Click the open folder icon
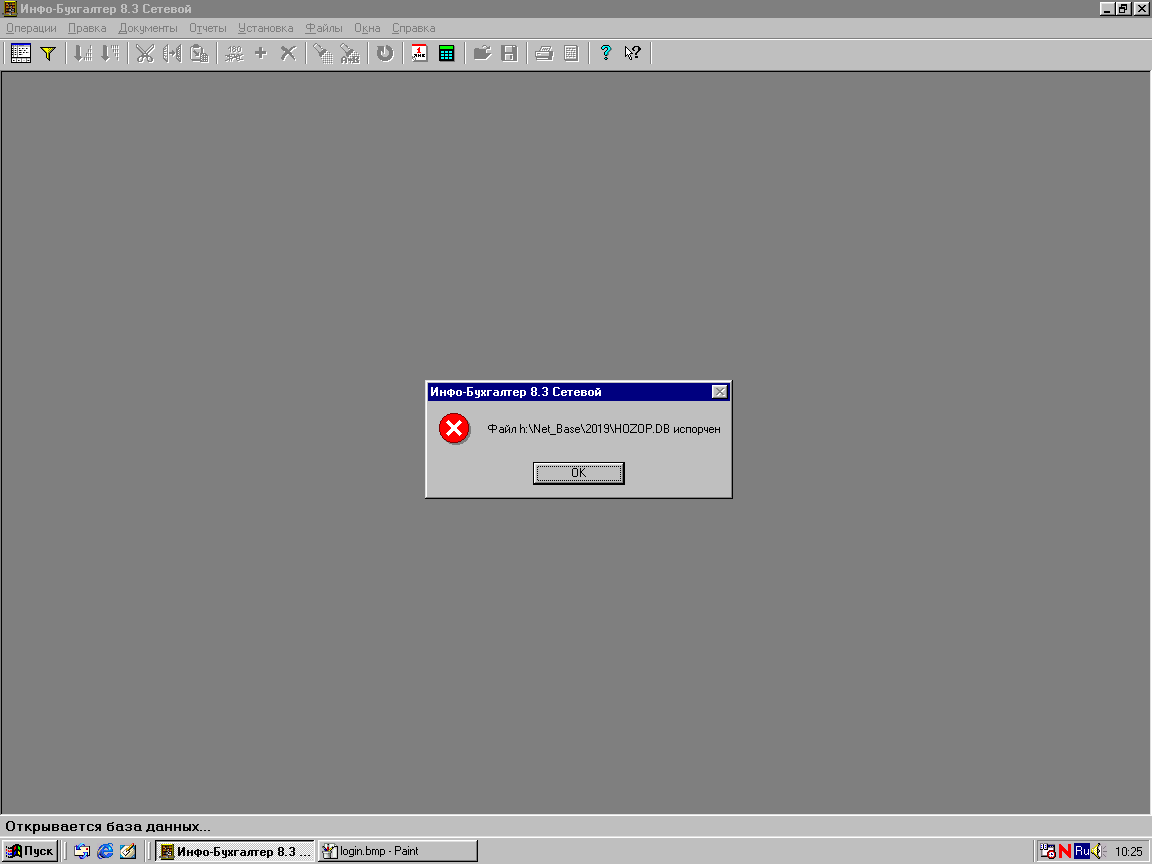Image resolution: width=1152 pixels, height=864 pixels. click(482, 53)
